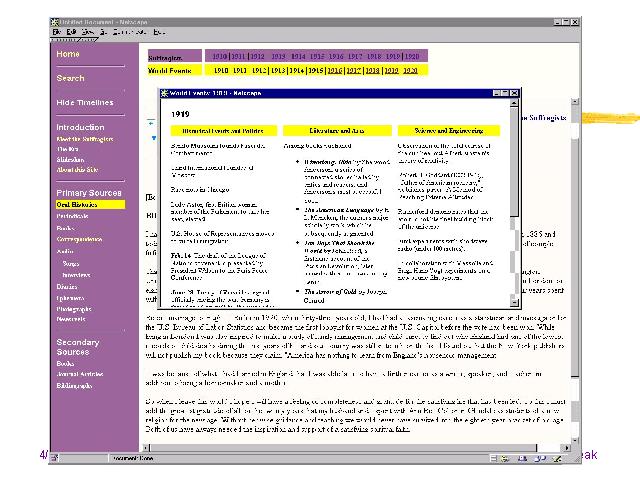
Task: Expand the collapsed Netscape toolbar handle
Action: pyautogui.click(x=73, y=40)
